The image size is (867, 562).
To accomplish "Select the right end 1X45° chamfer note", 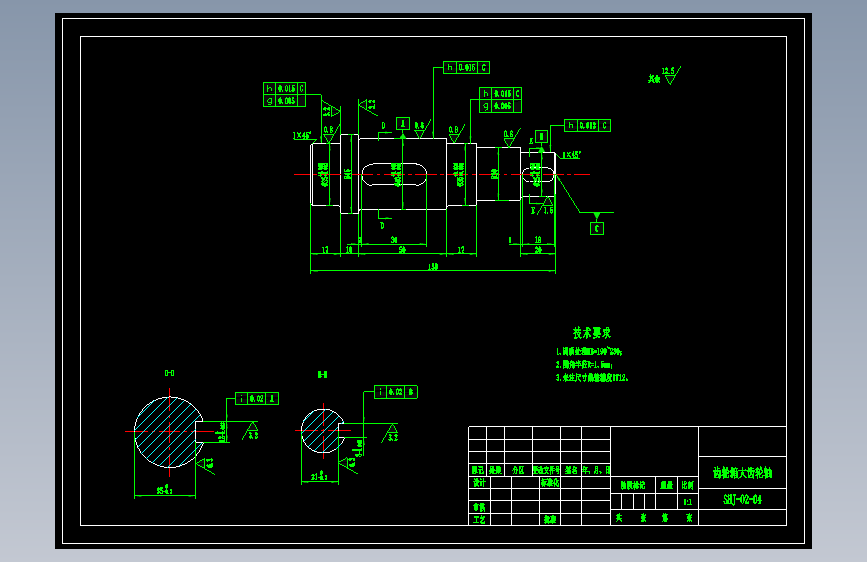I will point(571,155).
